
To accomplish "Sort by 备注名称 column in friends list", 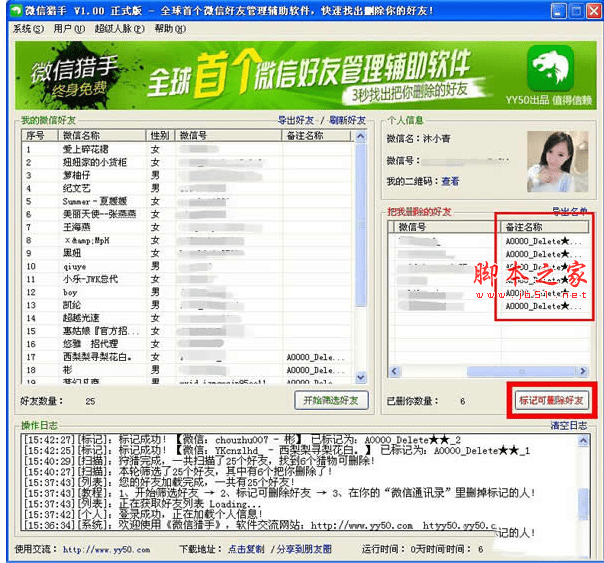I will (x=317, y=136).
